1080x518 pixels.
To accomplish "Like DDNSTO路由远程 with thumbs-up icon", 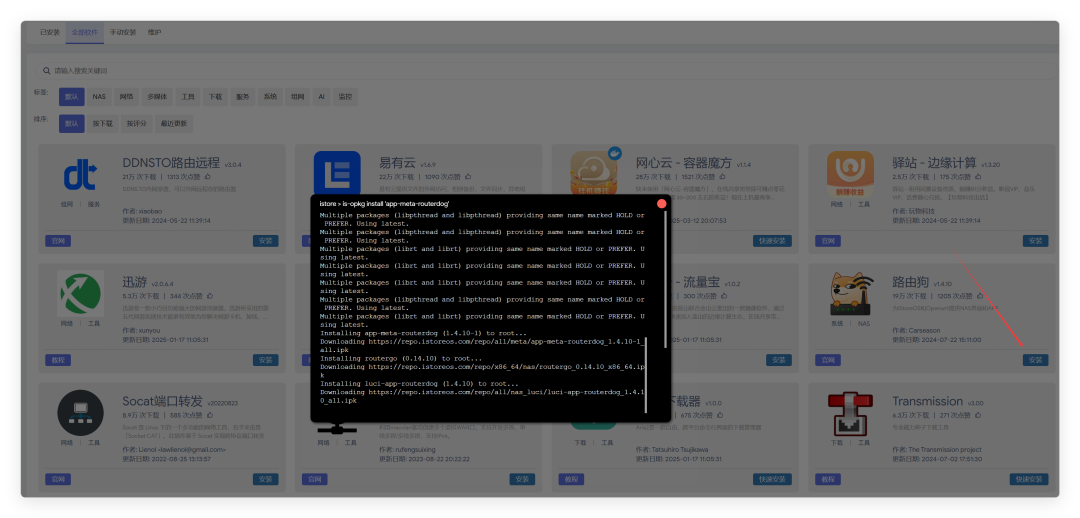I will click(x=207, y=177).
